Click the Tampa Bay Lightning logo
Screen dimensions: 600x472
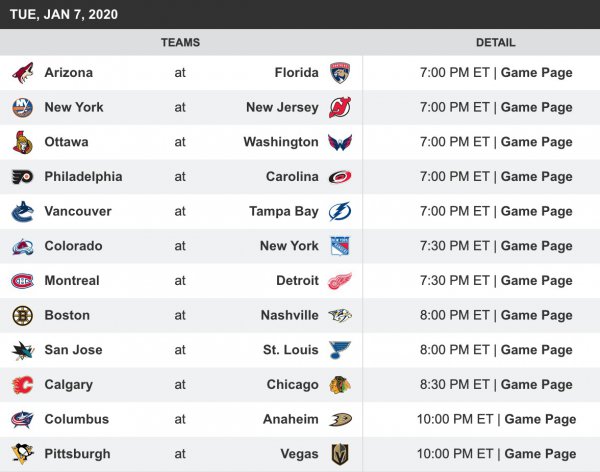[340, 211]
